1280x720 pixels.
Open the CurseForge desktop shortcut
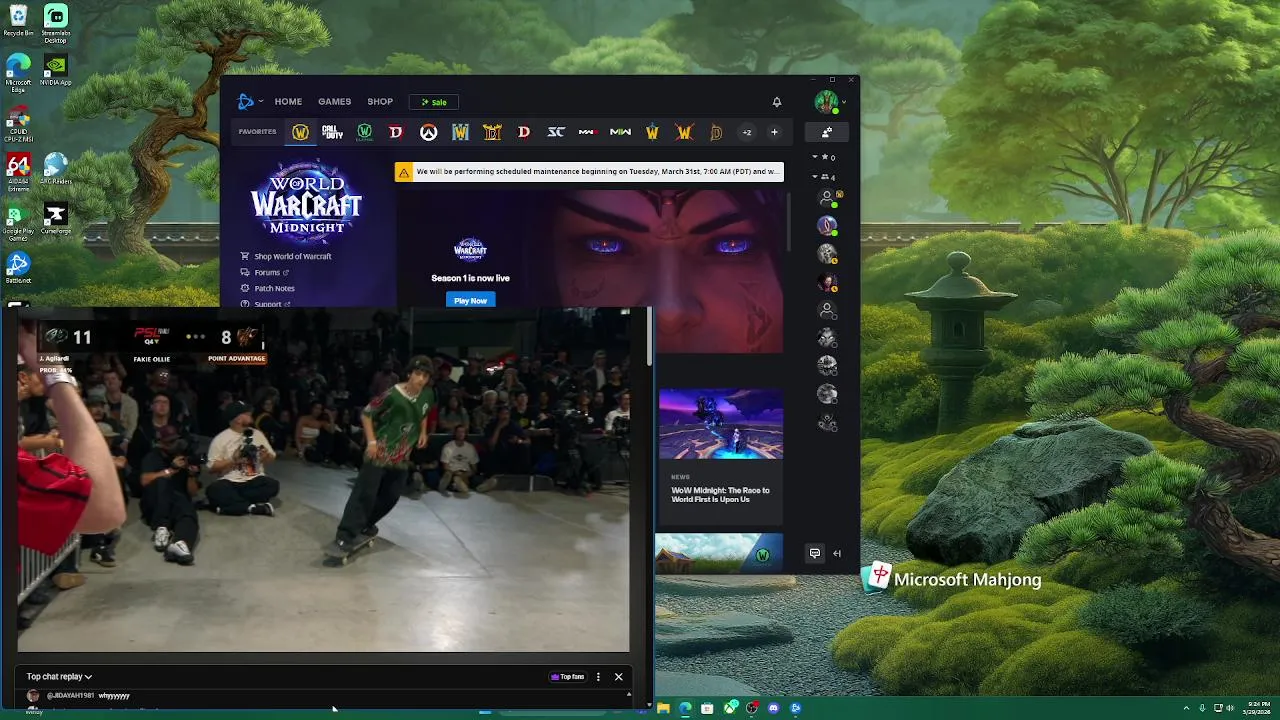coord(56,218)
